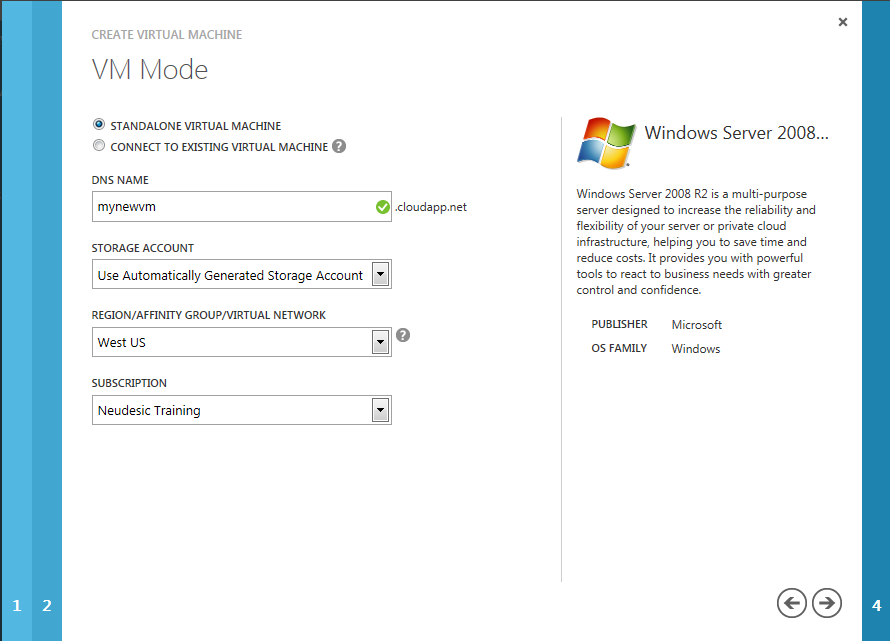Click the forward arrow navigation icon
This screenshot has width=890, height=641.
pos(826,603)
